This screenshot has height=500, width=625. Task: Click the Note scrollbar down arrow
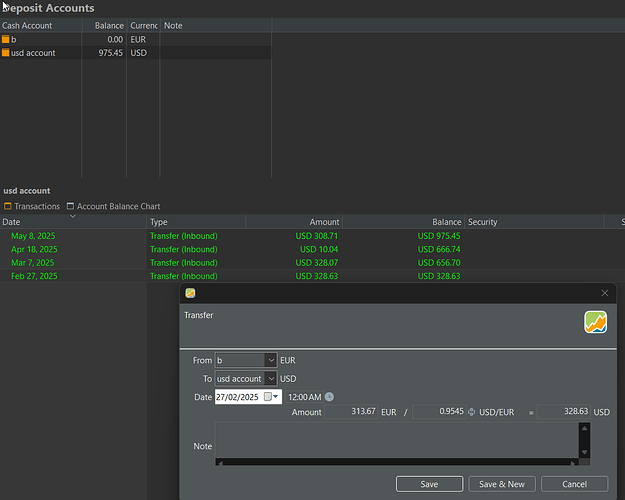pos(584,452)
